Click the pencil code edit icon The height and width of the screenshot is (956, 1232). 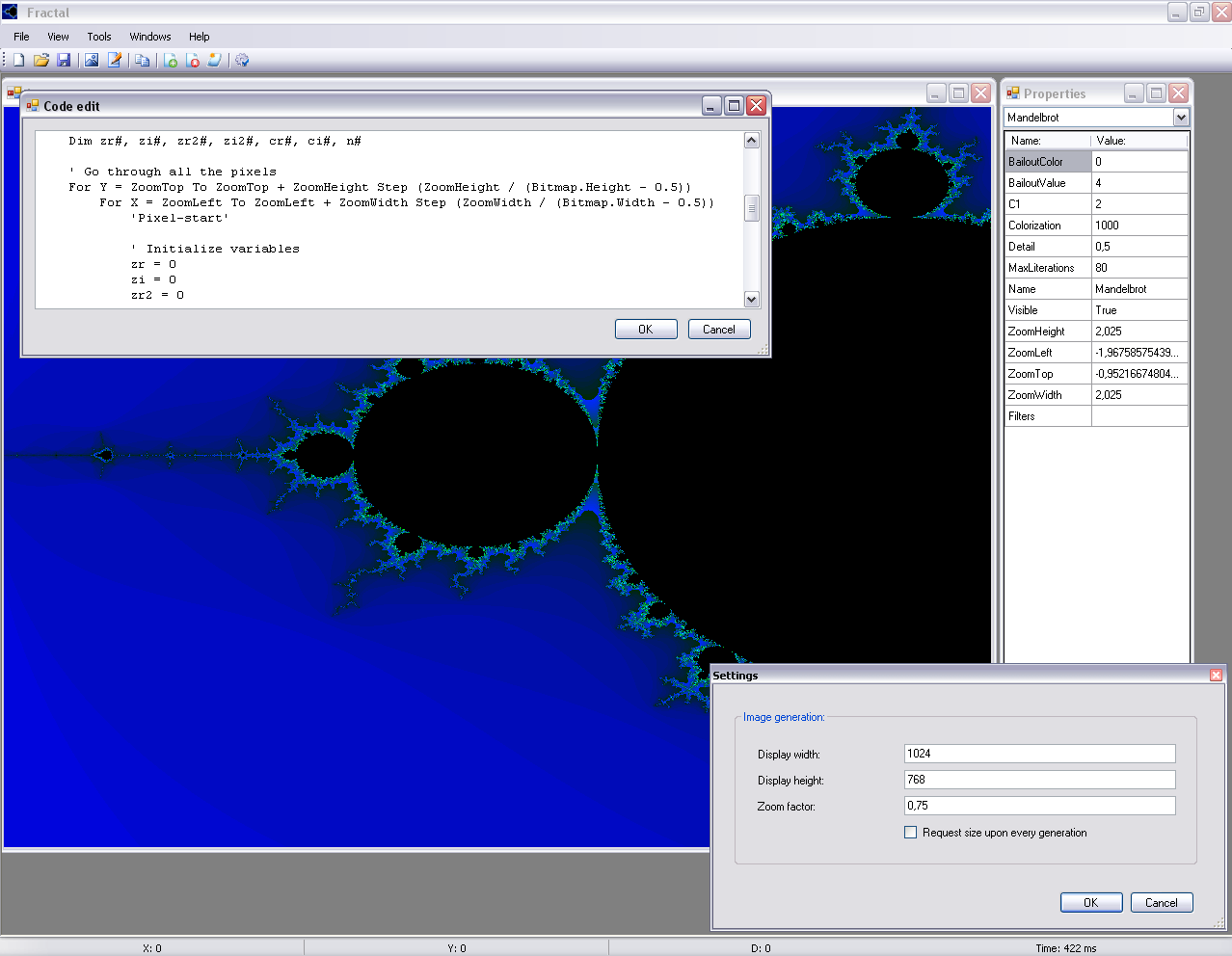point(115,60)
